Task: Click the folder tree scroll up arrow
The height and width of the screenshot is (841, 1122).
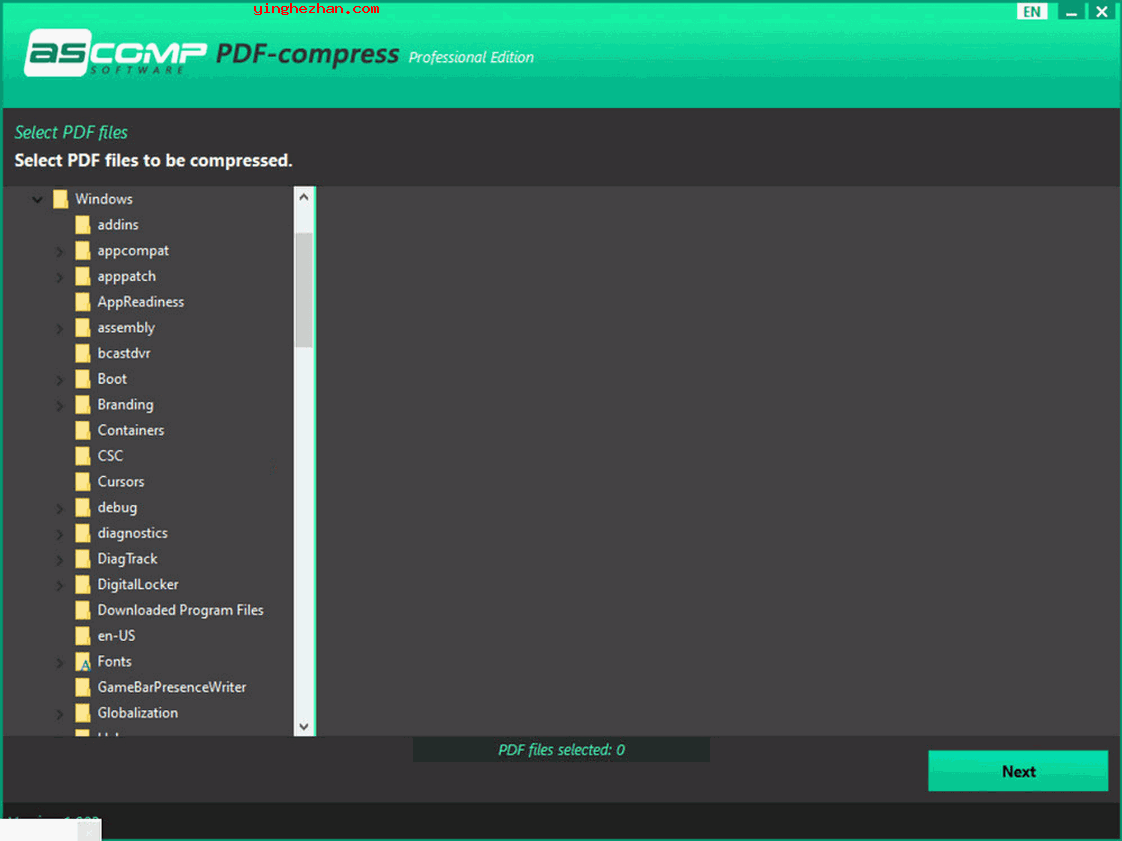Action: coord(303,197)
